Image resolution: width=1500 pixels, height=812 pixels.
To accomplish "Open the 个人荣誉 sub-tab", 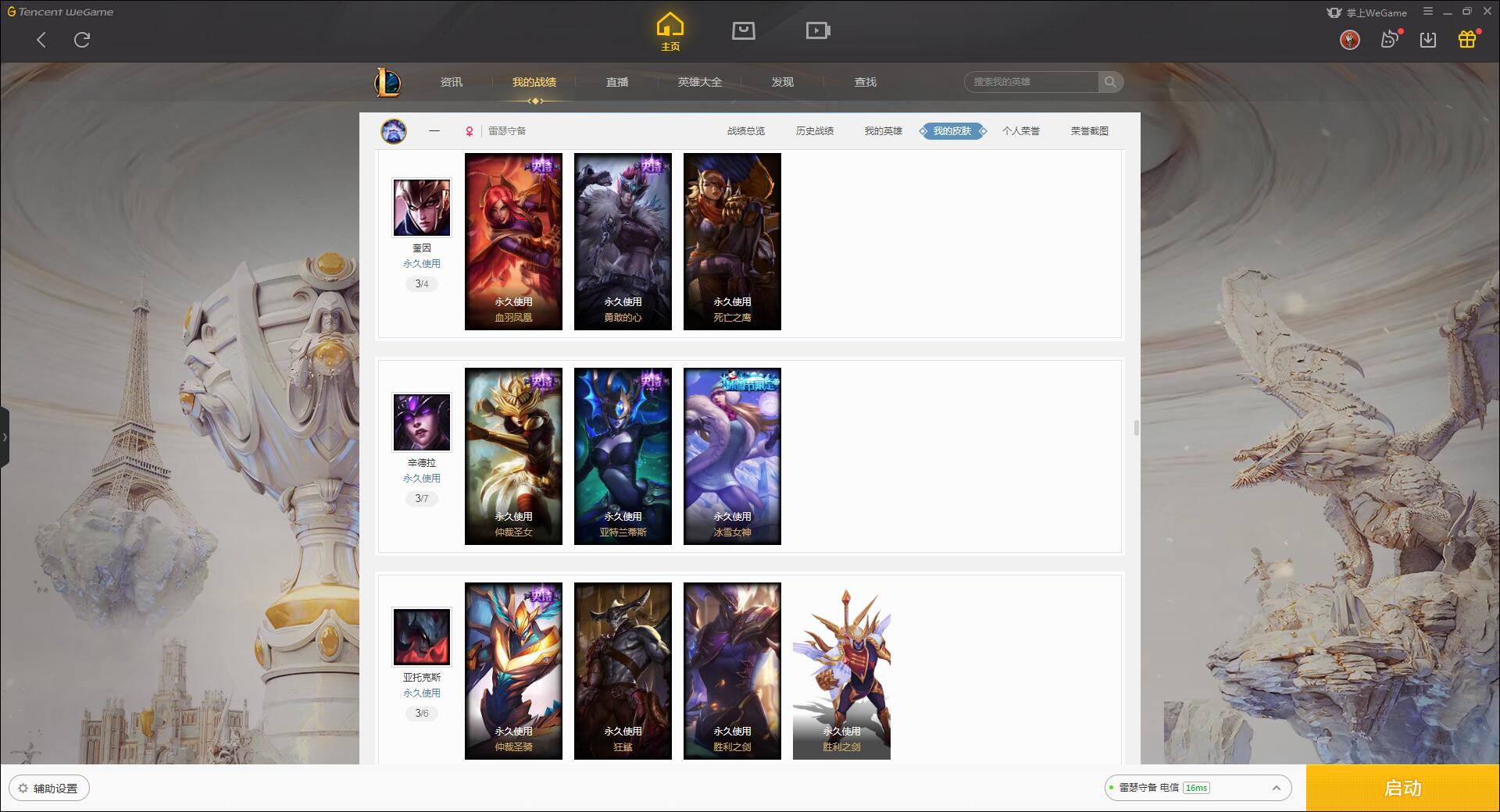I will pyautogui.click(x=1021, y=131).
